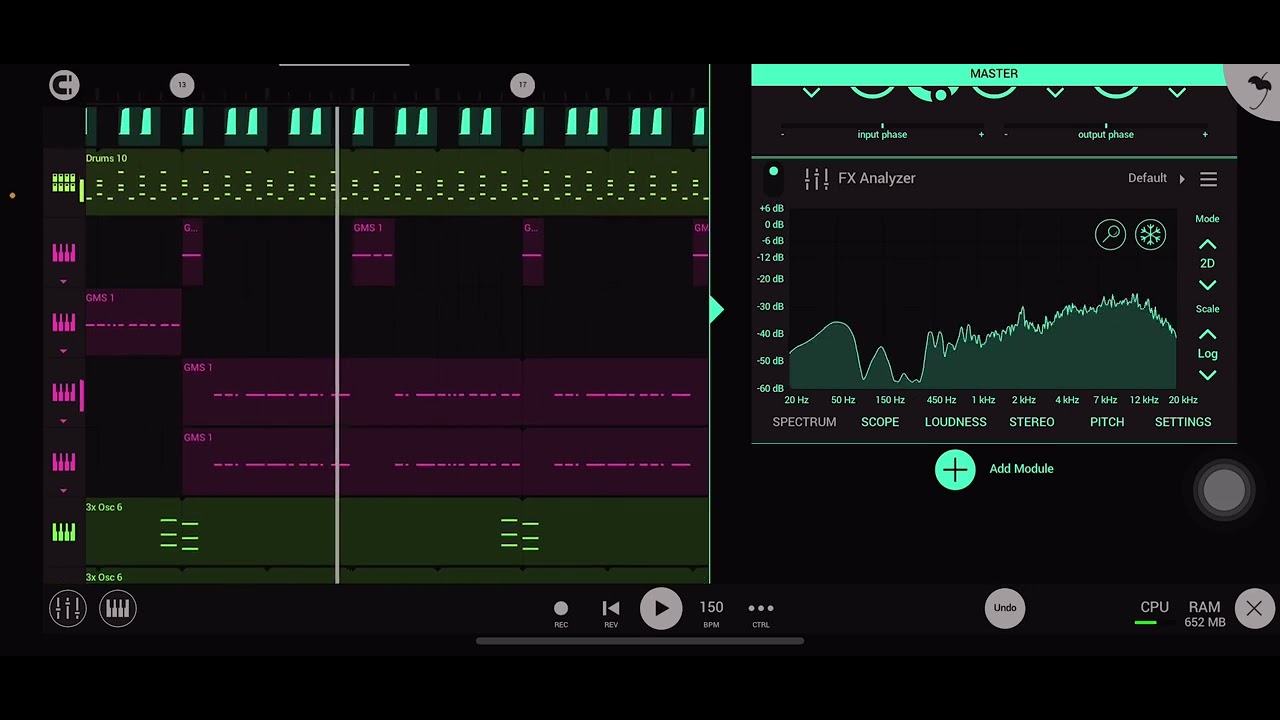Screen dimensions: 1280x720
Task: Click the RAM 652 MB indicator
Action: (x=1204, y=614)
